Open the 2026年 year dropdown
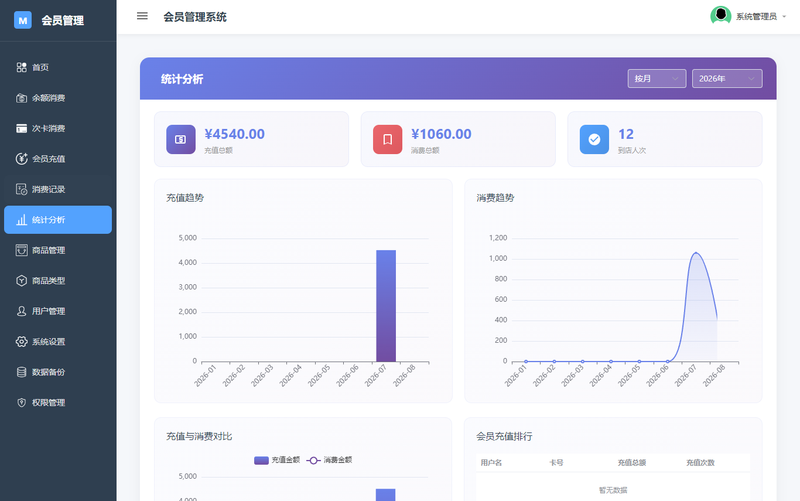The width and height of the screenshot is (800, 501). click(727, 79)
